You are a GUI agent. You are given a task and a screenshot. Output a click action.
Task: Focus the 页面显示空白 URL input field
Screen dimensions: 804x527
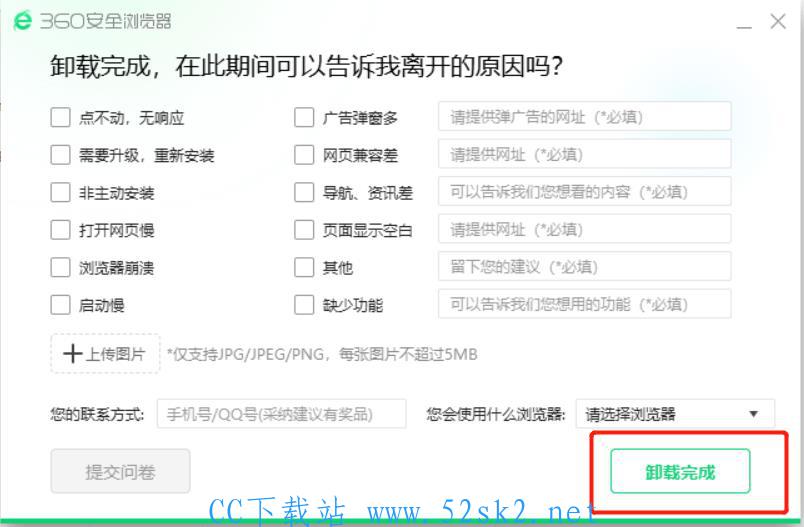585,229
